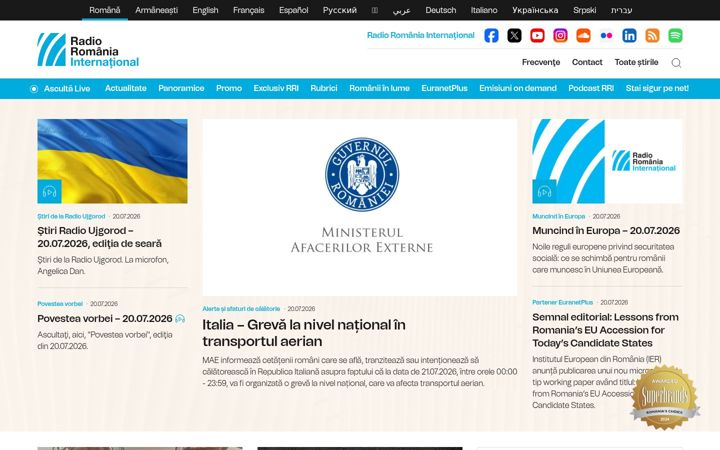
Task: Click the Ukraine flag article thumbnail
Action: click(112, 161)
